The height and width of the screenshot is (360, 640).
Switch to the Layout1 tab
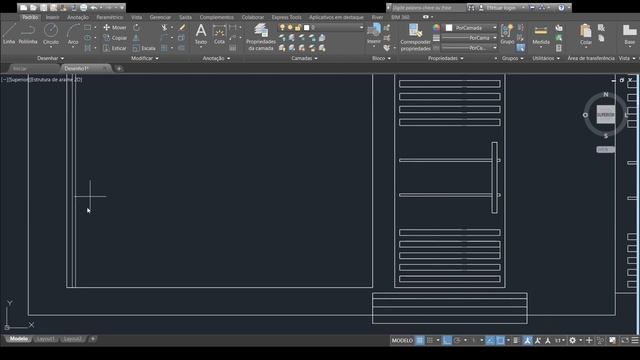point(45,339)
